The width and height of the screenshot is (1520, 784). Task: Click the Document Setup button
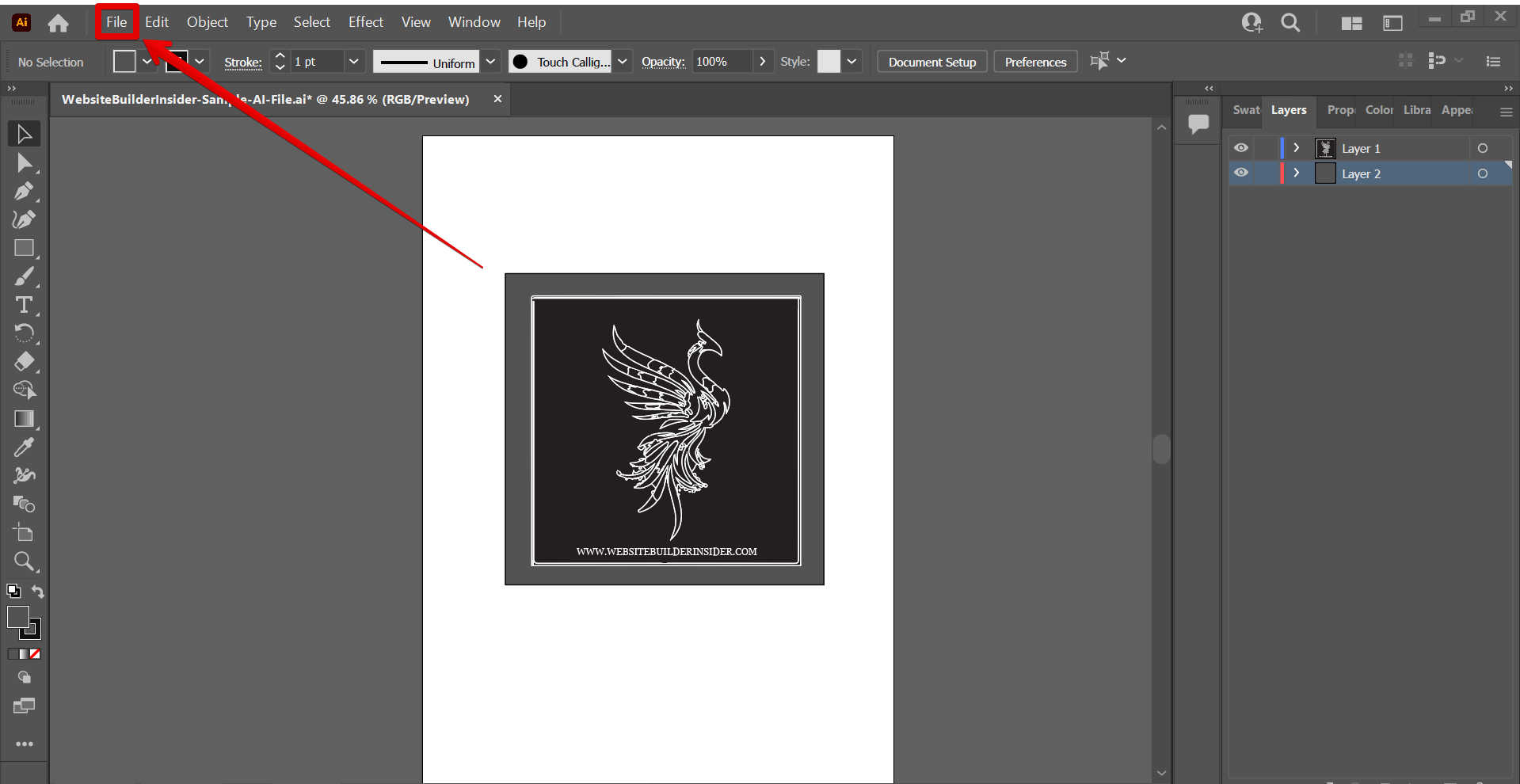pos(931,62)
